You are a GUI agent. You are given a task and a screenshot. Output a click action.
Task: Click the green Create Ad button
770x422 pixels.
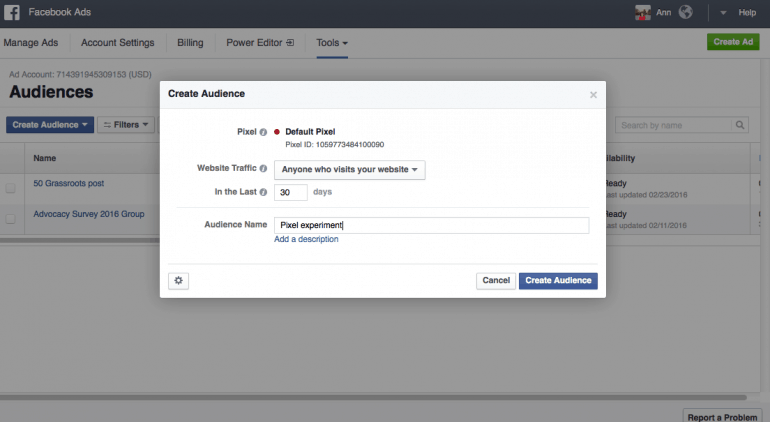733,42
